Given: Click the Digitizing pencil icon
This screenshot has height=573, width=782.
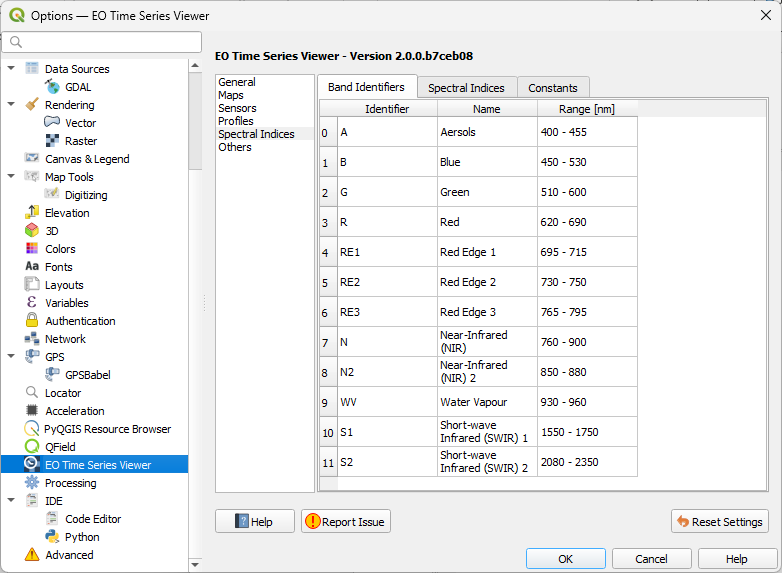Looking at the screenshot, I should pos(52,194).
